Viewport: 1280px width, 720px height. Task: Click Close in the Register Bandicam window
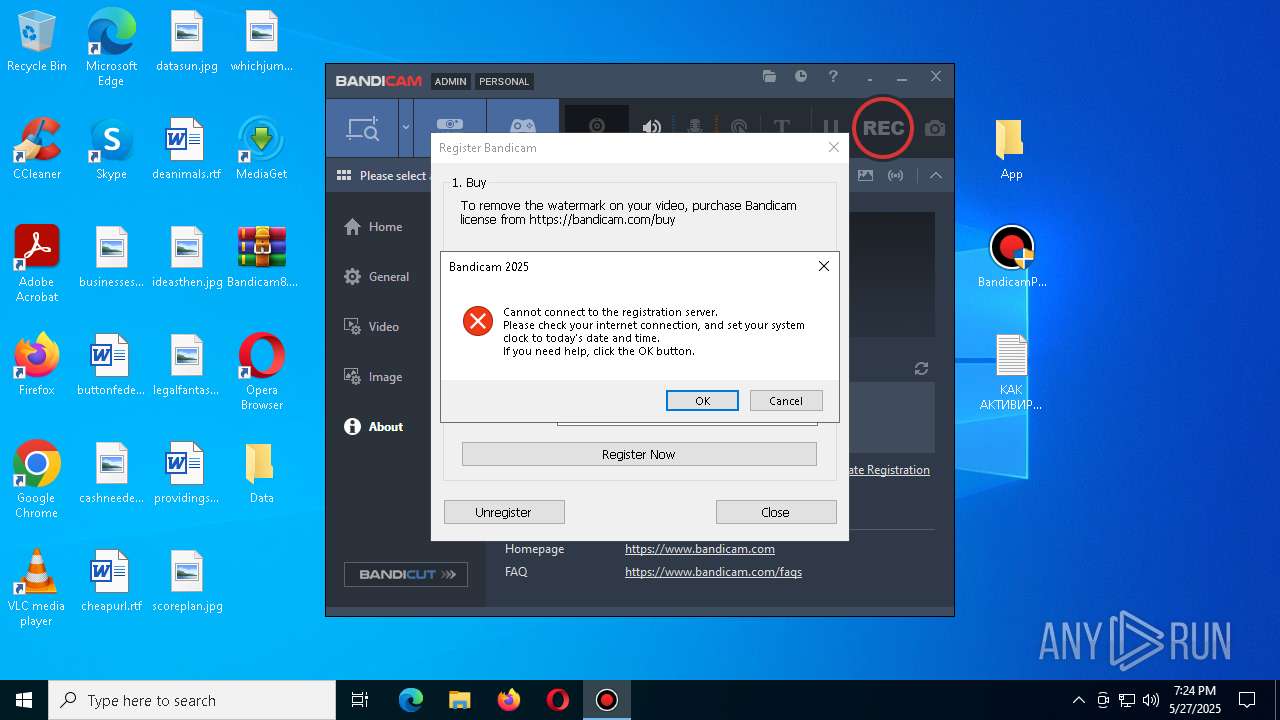pos(776,512)
